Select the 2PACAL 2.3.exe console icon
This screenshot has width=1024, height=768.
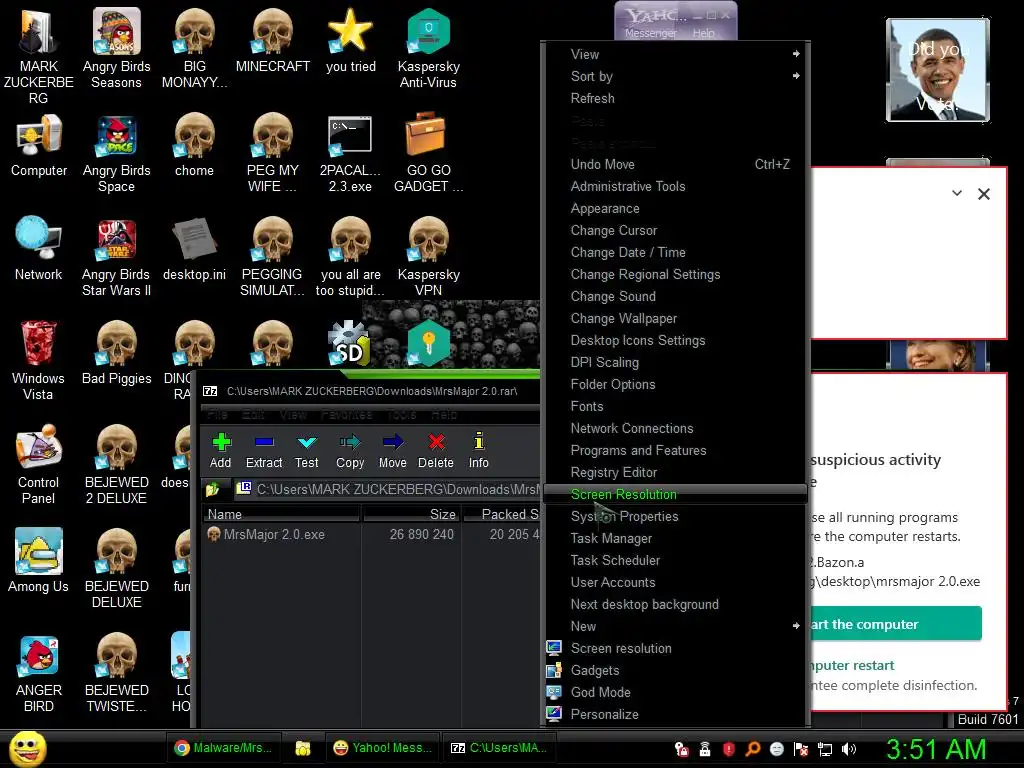pos(350,153)
